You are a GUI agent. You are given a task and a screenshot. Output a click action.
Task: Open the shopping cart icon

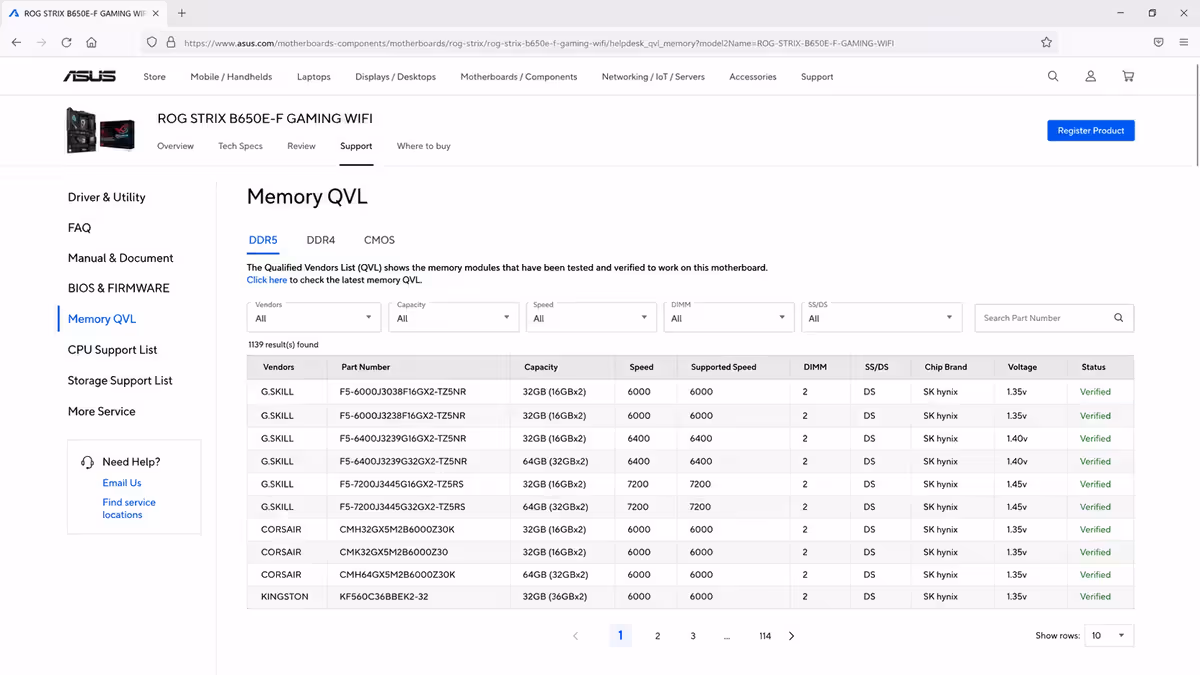coord(1128,76)
